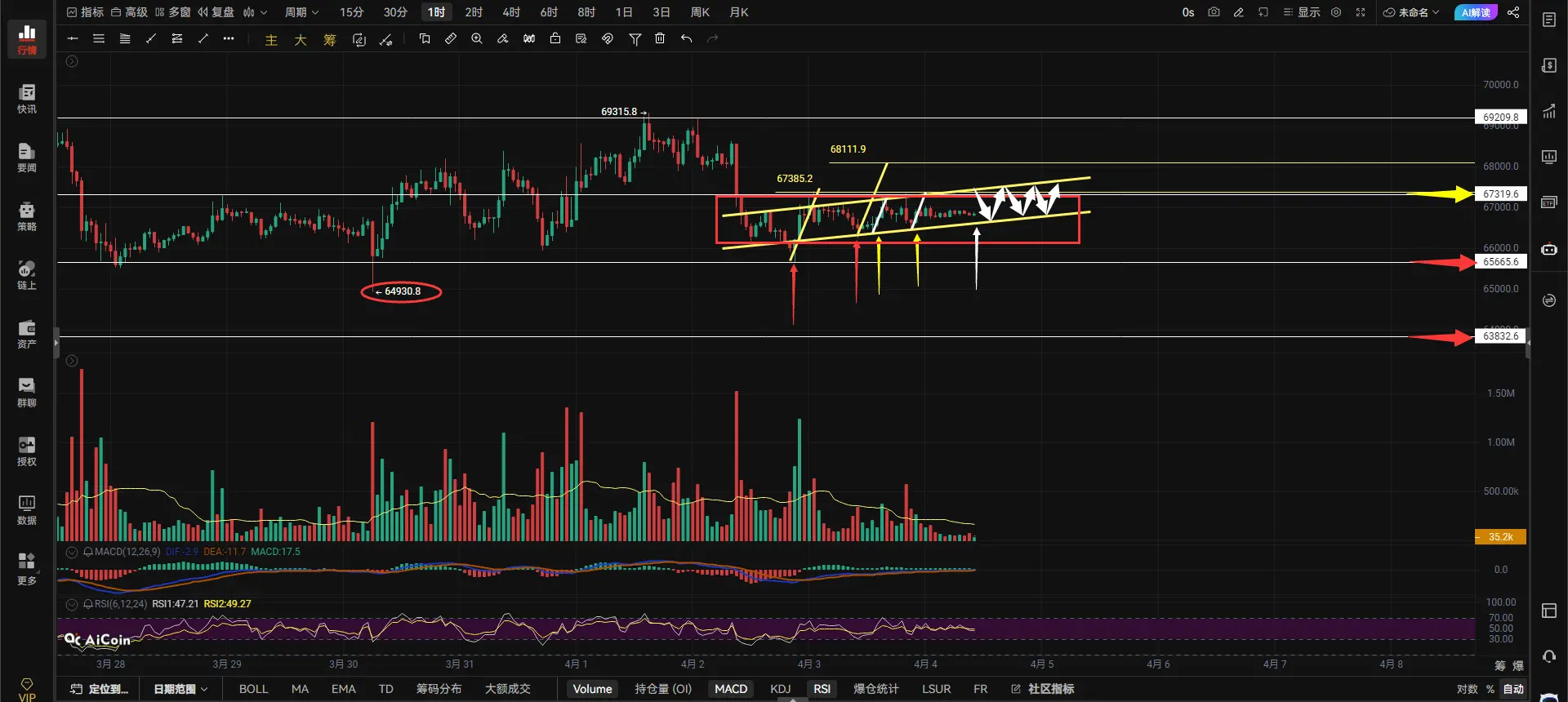Open the 显示 display options menu
Image resolution: width=1568 pixels, height=702 pixels.
[1302, 12]
